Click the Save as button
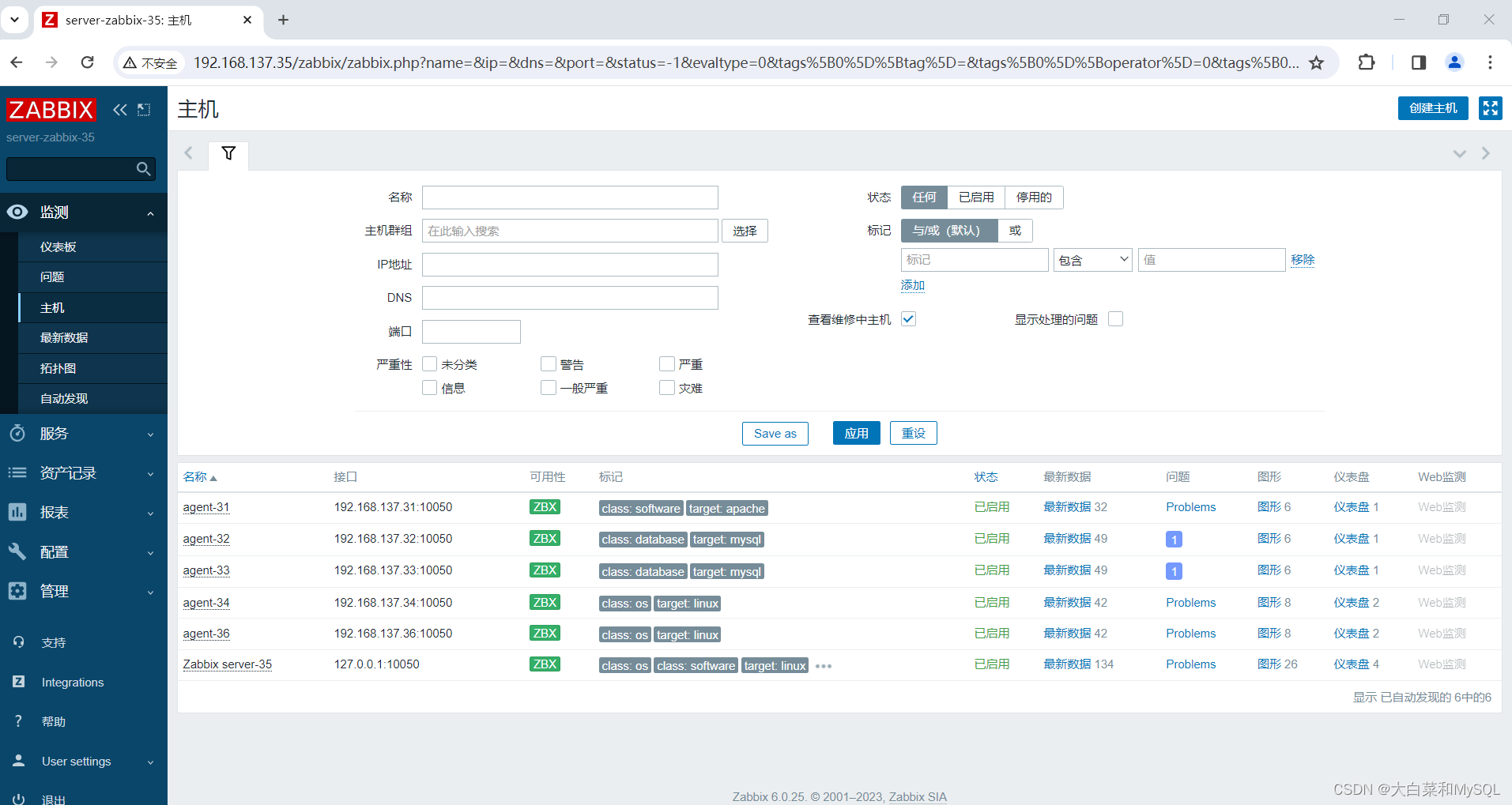Viewport: 1512px width, 805px height. click(x=775, y=433)
